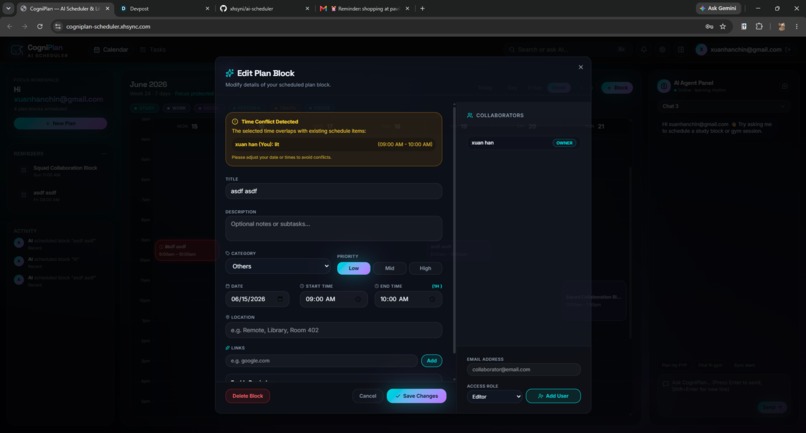Switch to the Gmail Reminder shopping tab
The image size is (806, 433).
[x=364, y=9]
